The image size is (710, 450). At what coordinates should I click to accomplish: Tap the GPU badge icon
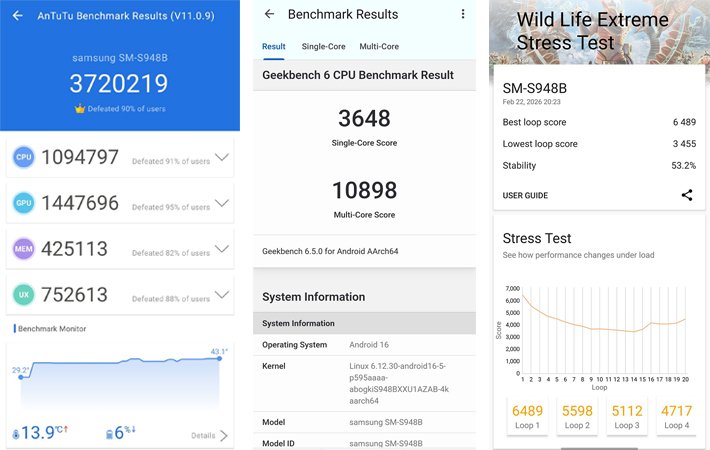[24, 203]
